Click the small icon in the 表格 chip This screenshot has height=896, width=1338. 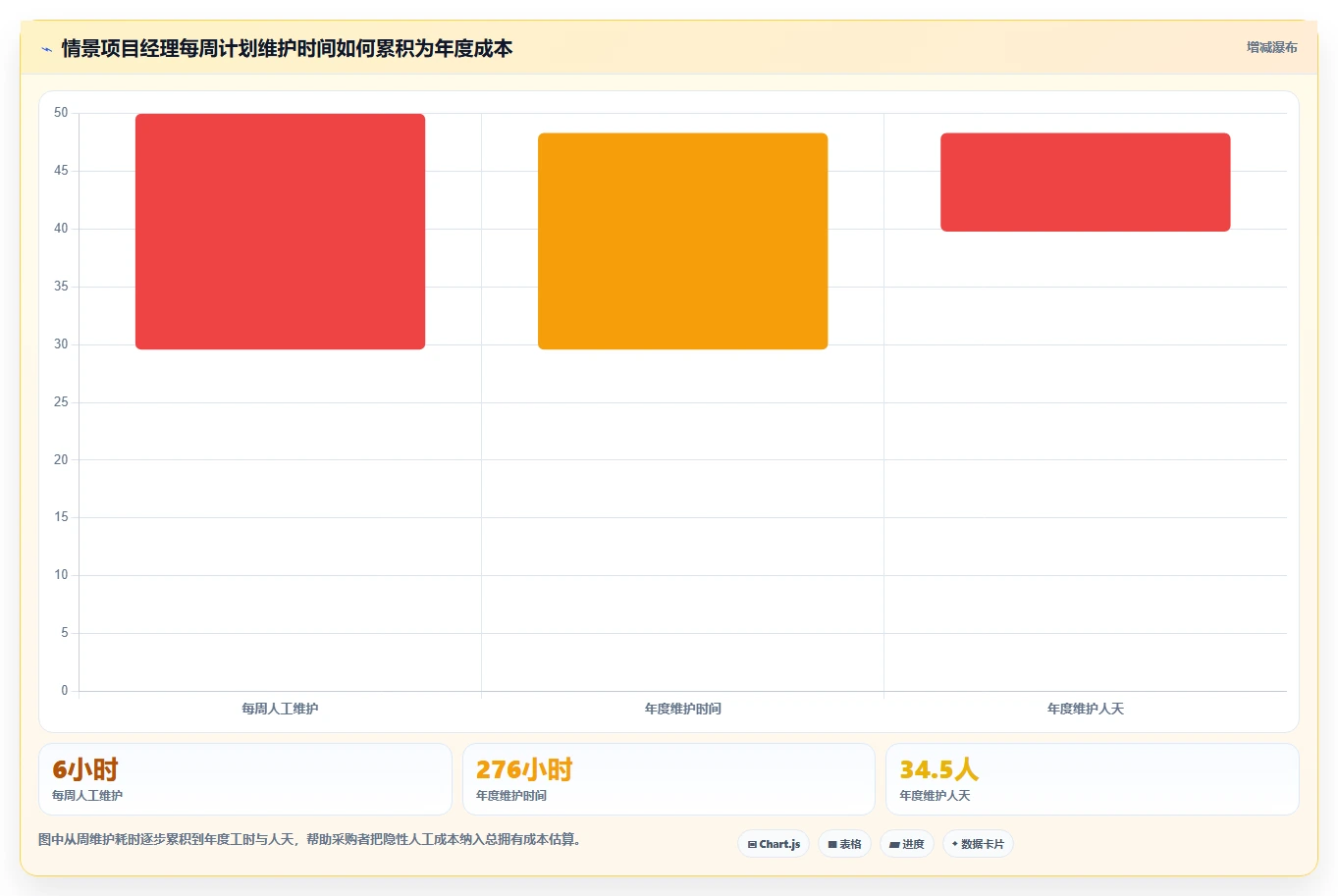pos(832,844)
